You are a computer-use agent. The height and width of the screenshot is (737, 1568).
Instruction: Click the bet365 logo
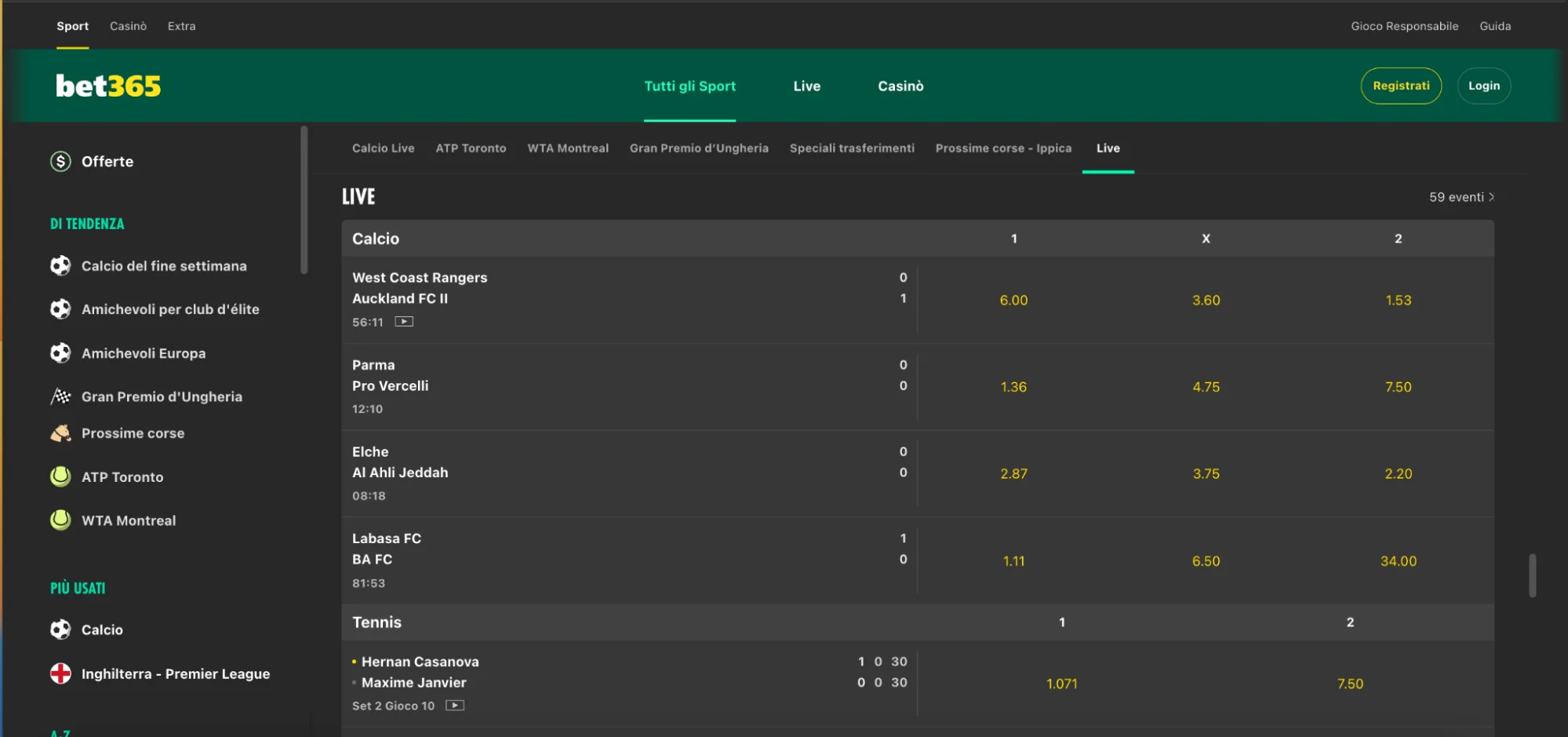click(108, 86)
